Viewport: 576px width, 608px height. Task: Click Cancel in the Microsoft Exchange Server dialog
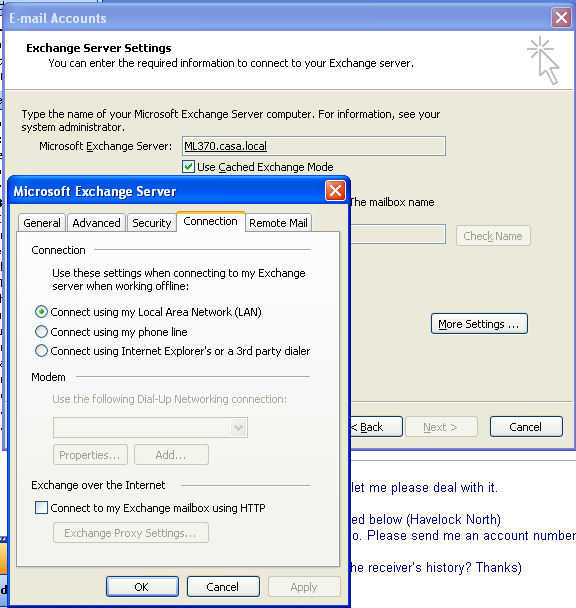coord(223,587)
